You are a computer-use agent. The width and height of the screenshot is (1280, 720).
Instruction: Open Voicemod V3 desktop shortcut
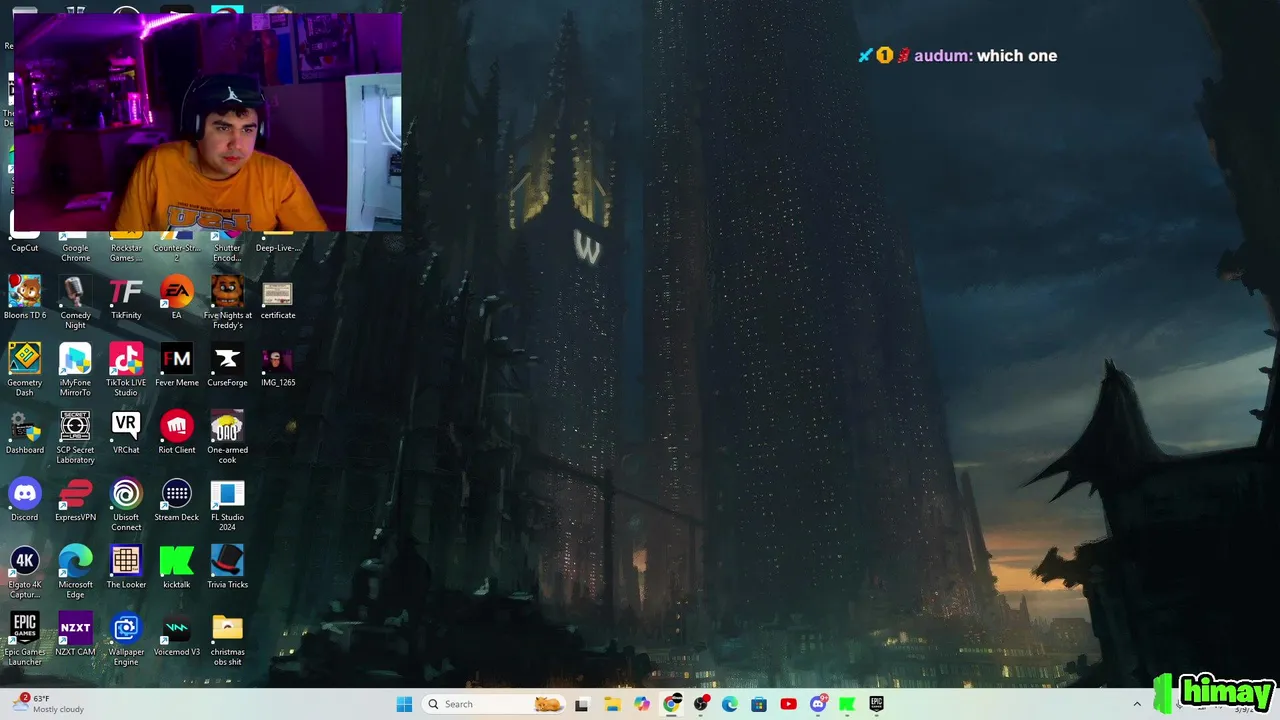tap(177, 628)
